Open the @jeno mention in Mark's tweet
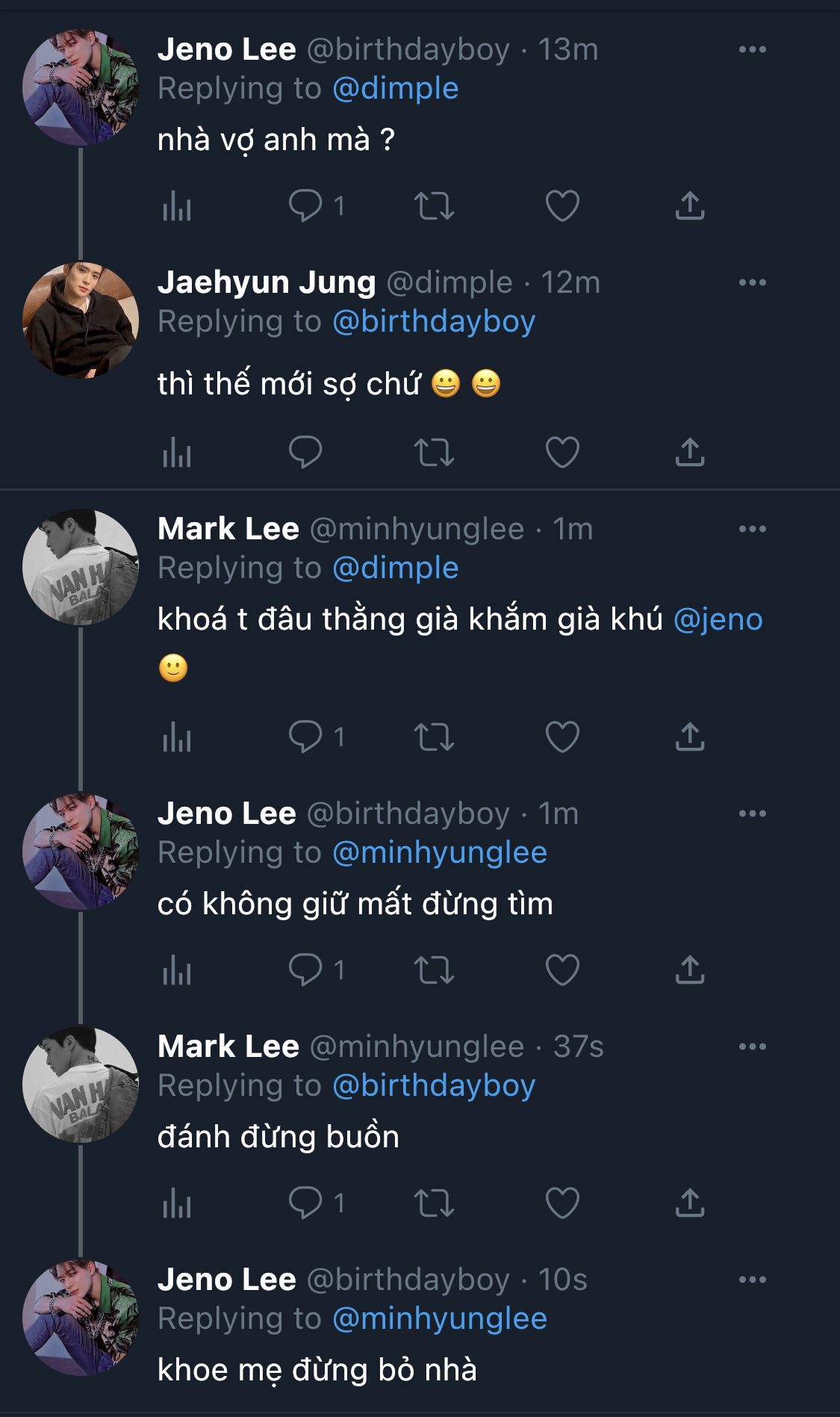Viewport: 840px width, 1417px height. [x=718, y=619]
